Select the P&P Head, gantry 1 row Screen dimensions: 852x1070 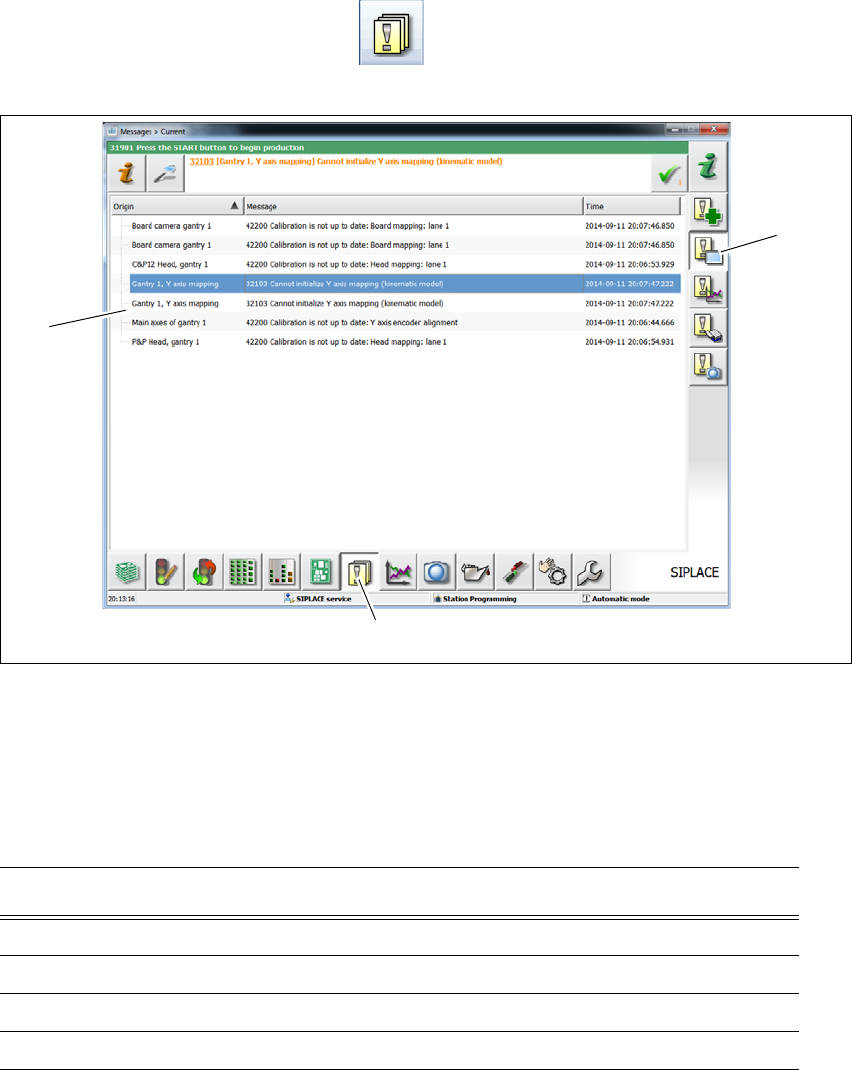(405, 342)
